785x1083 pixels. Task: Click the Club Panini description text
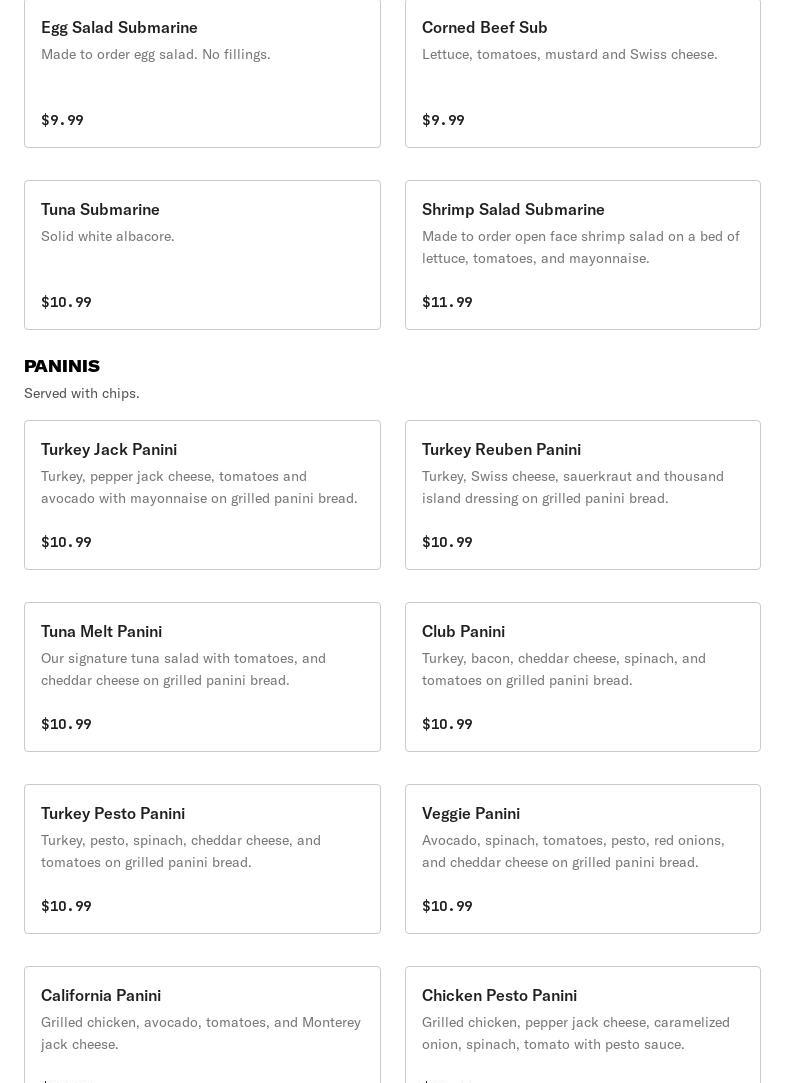pyautogui.click(x=564, y=669)
